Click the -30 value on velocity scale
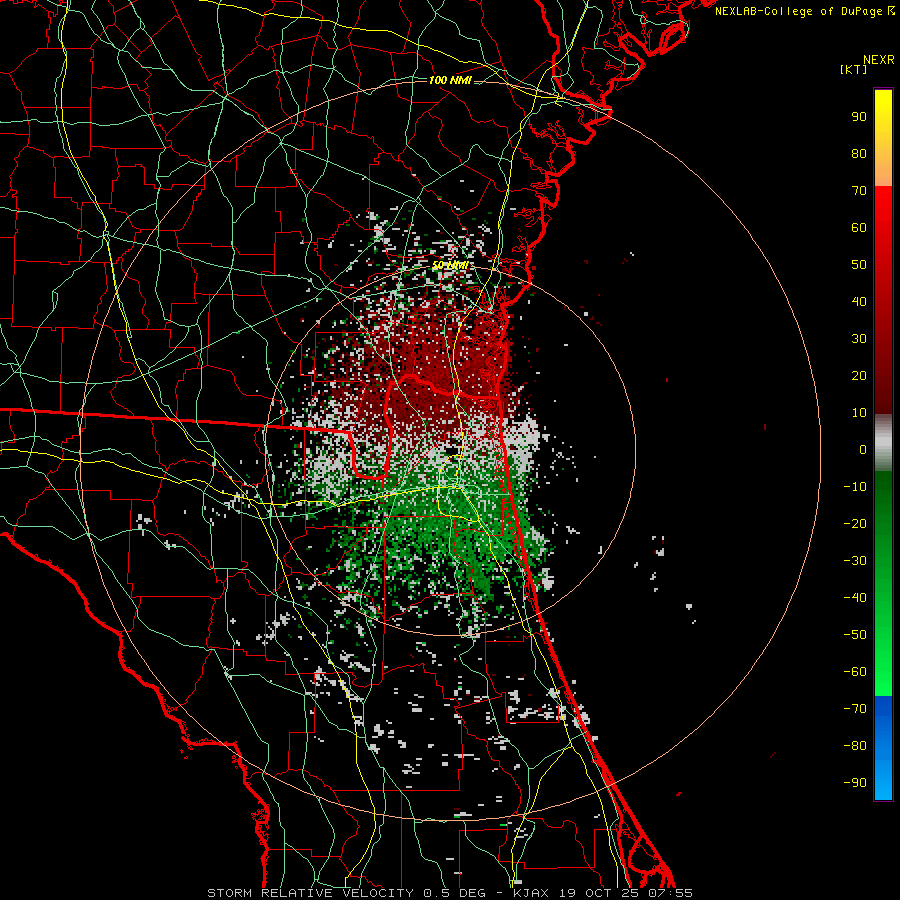 [855, 561]
